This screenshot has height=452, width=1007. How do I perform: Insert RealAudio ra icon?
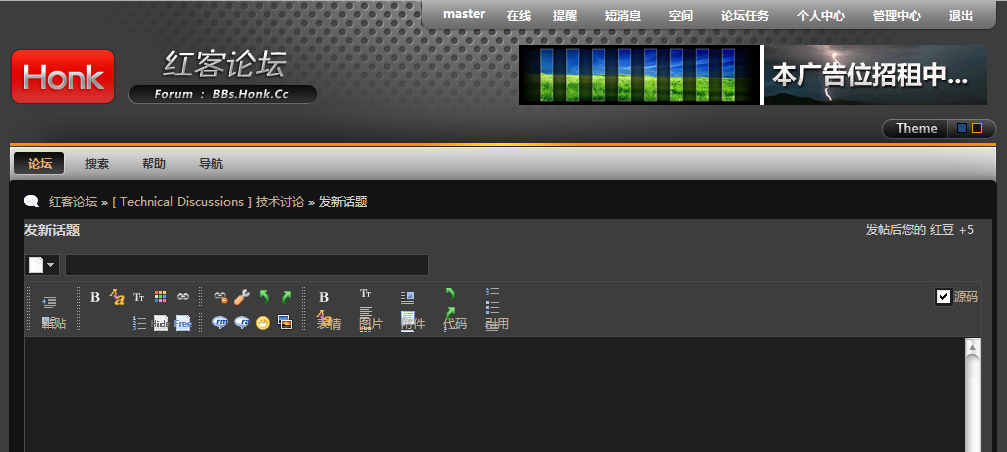241,323
